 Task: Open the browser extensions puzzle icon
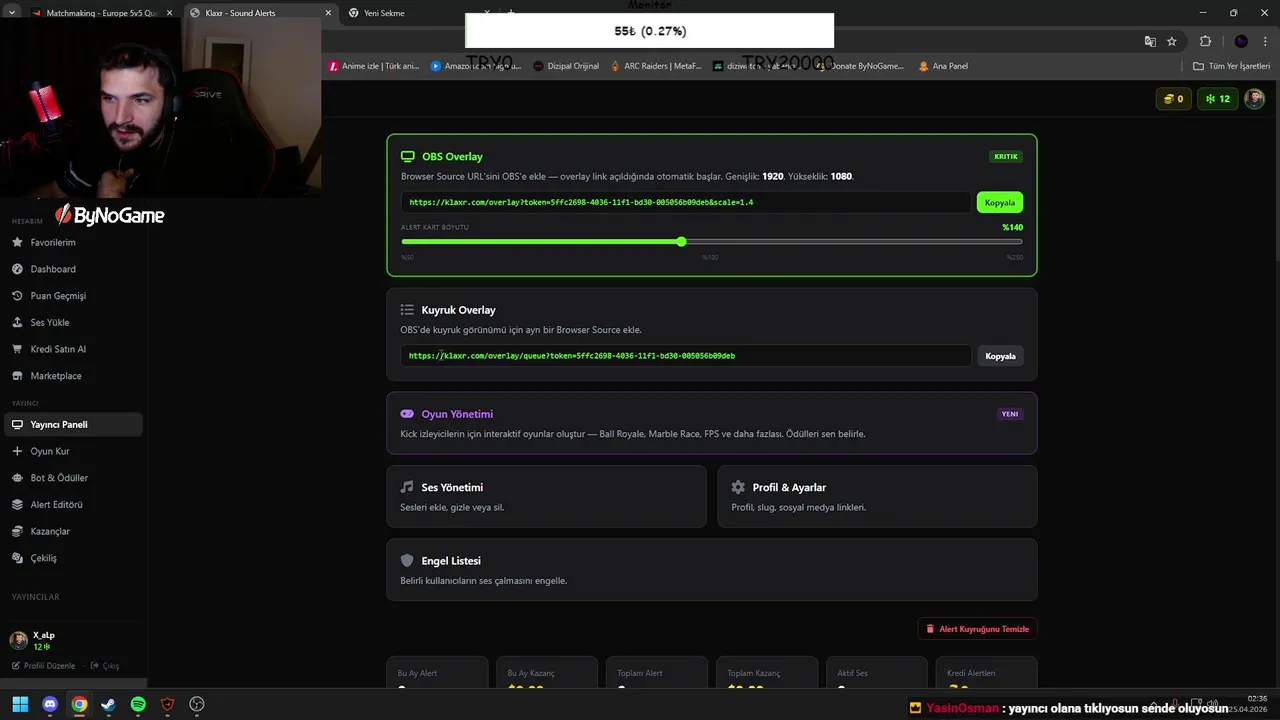pos(1205,41)
